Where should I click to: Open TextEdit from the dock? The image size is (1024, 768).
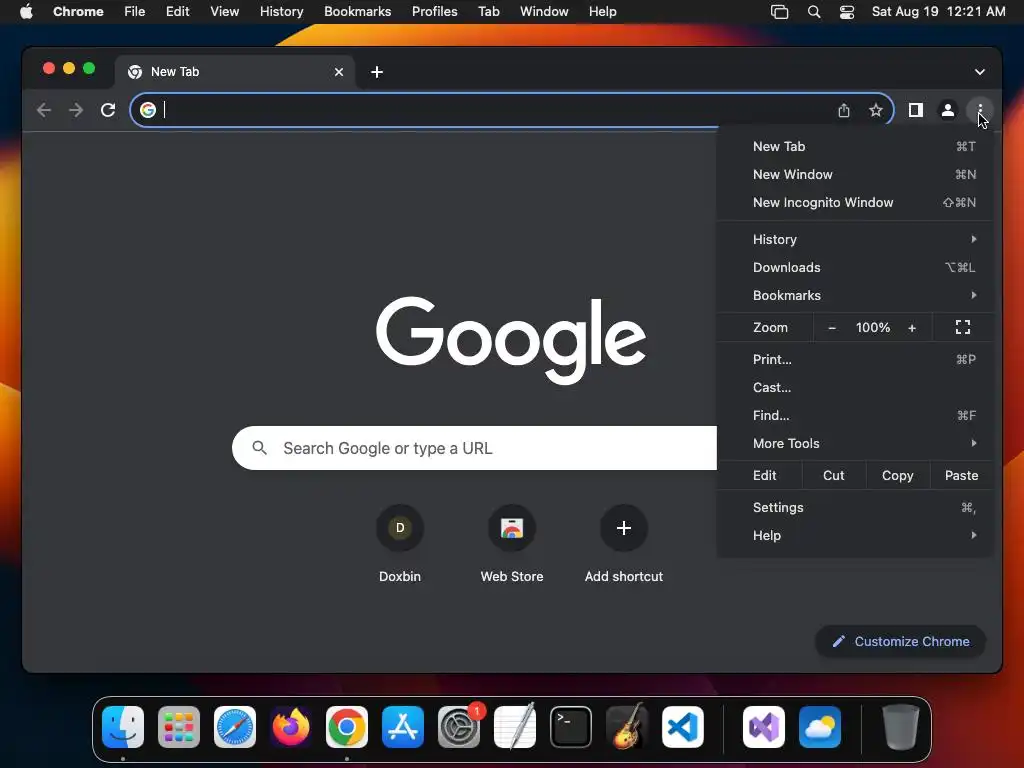515,727
